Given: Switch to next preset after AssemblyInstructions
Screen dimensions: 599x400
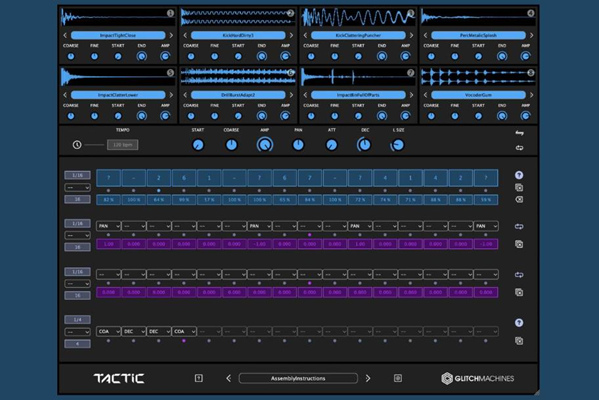Looking at the screenshot, I should tap(367, 378).
